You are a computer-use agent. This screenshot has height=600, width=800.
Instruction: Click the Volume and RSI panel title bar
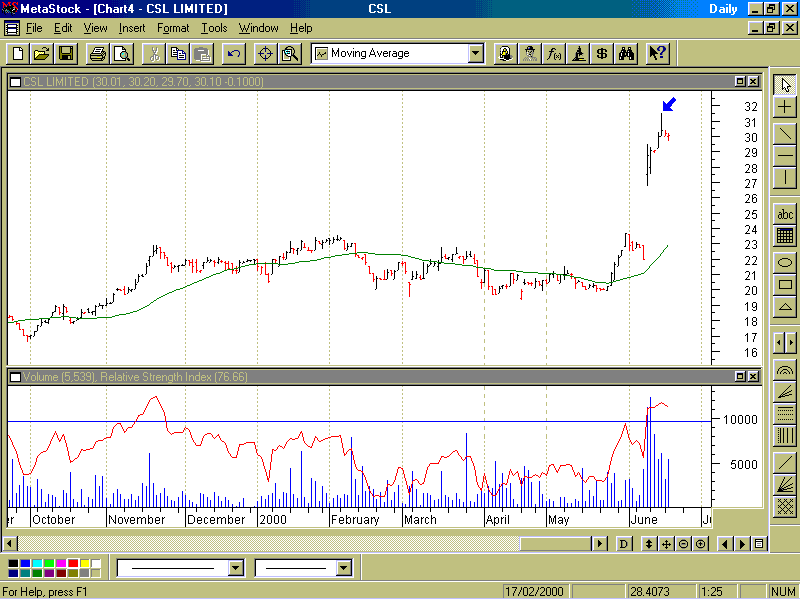385,377
